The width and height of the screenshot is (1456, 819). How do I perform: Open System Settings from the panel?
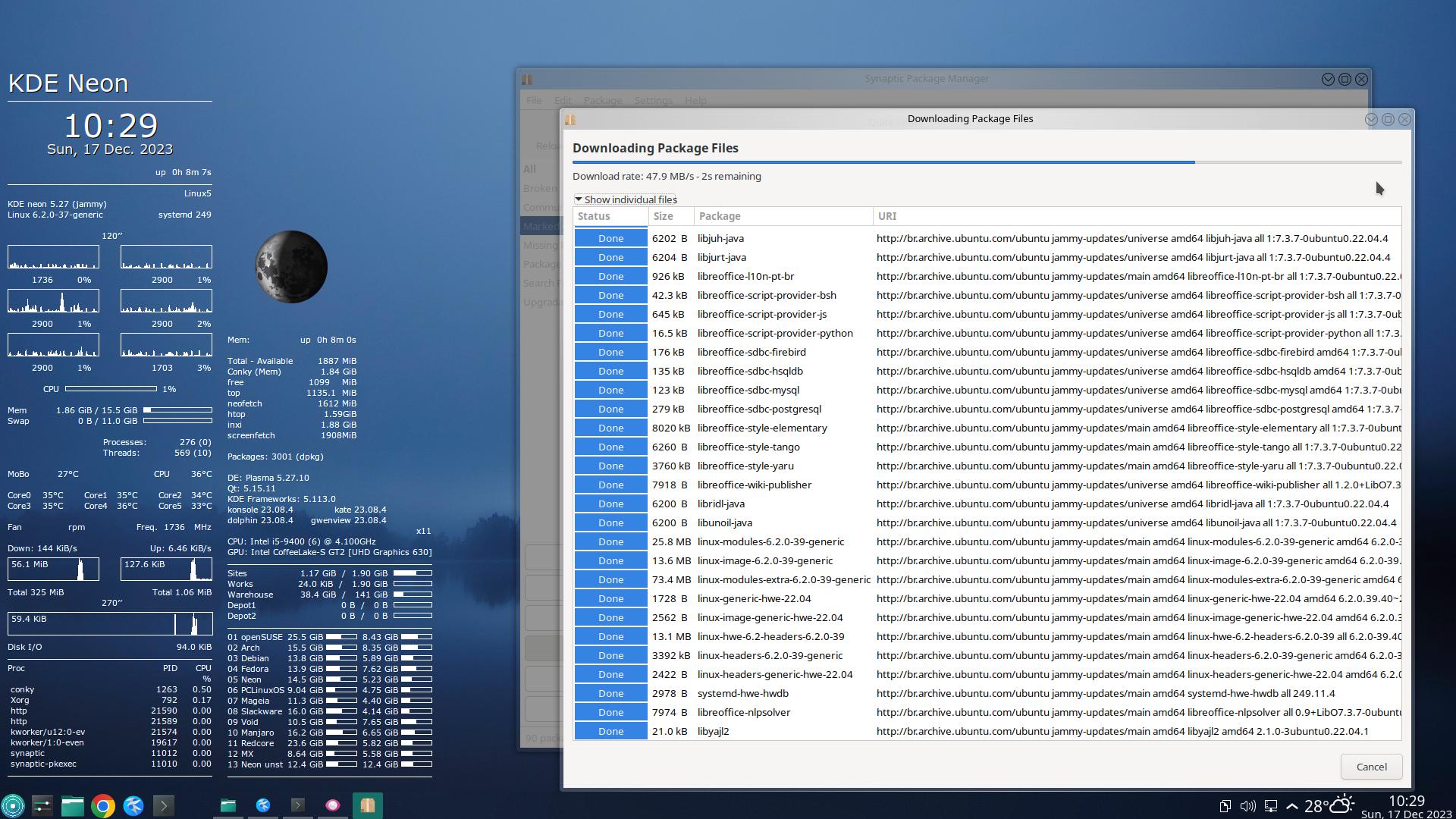pyautogui.click(x=42, y=805)
